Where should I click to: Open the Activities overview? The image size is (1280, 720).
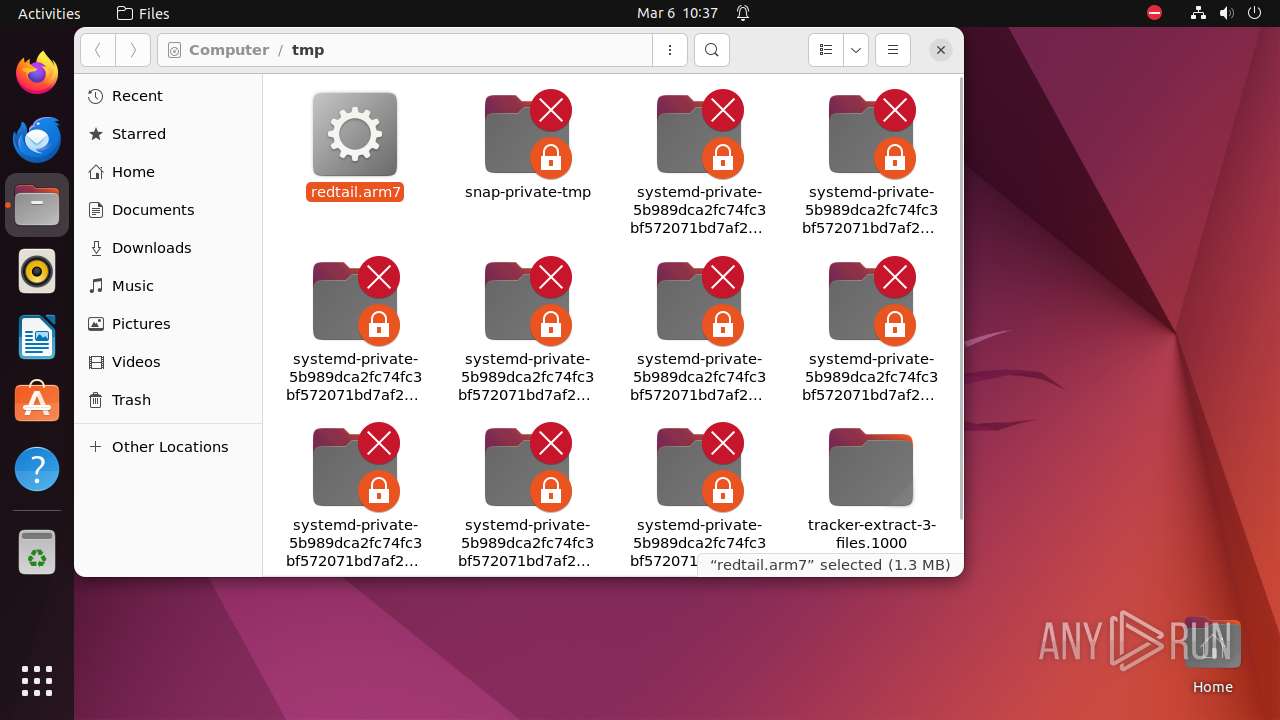pos(49,13)
